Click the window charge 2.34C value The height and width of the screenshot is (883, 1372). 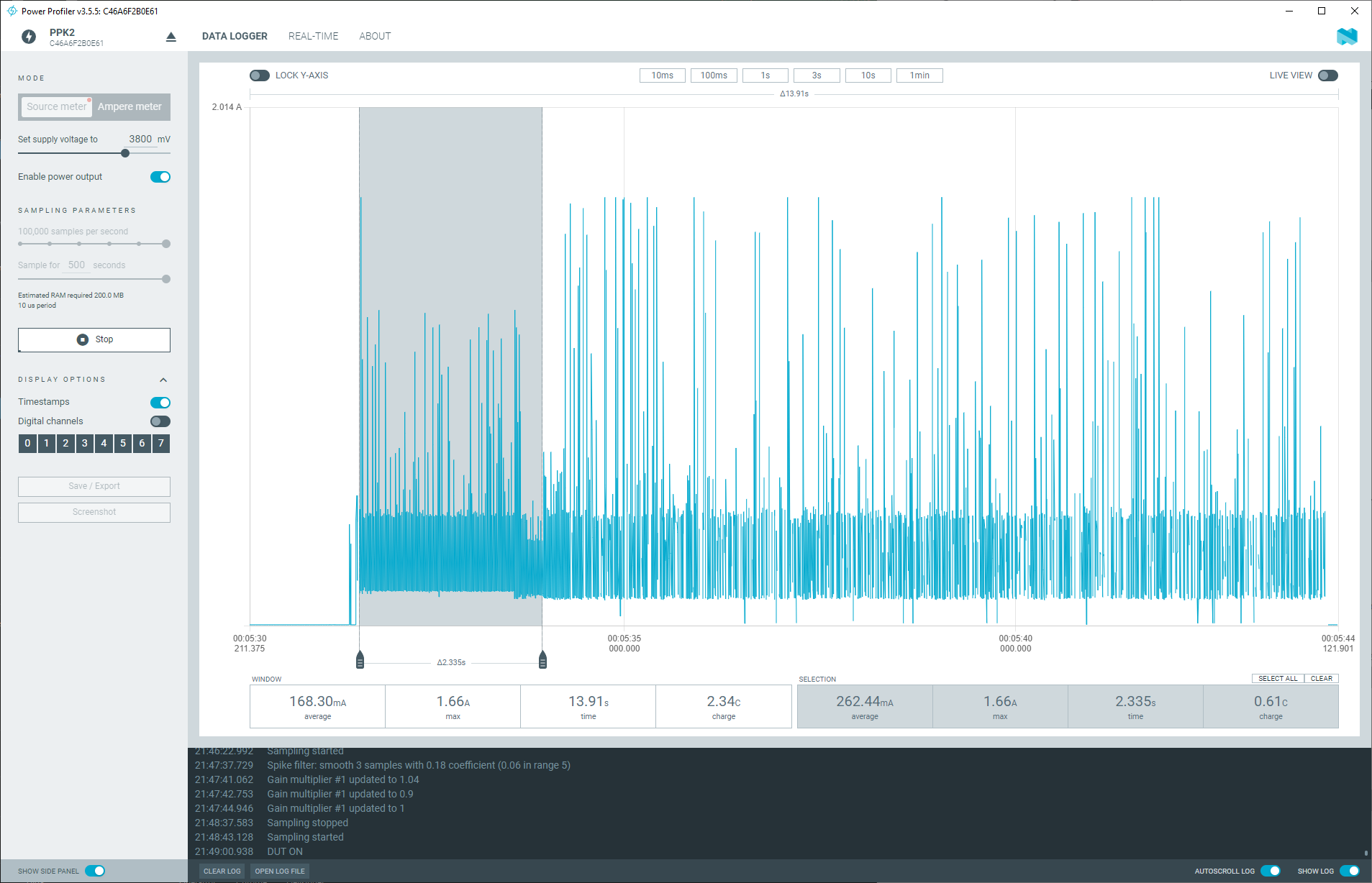(724, 702)
